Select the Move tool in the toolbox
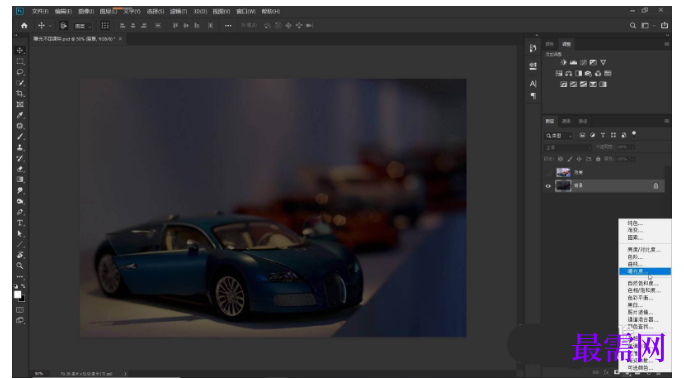 (x=20, y=51)
